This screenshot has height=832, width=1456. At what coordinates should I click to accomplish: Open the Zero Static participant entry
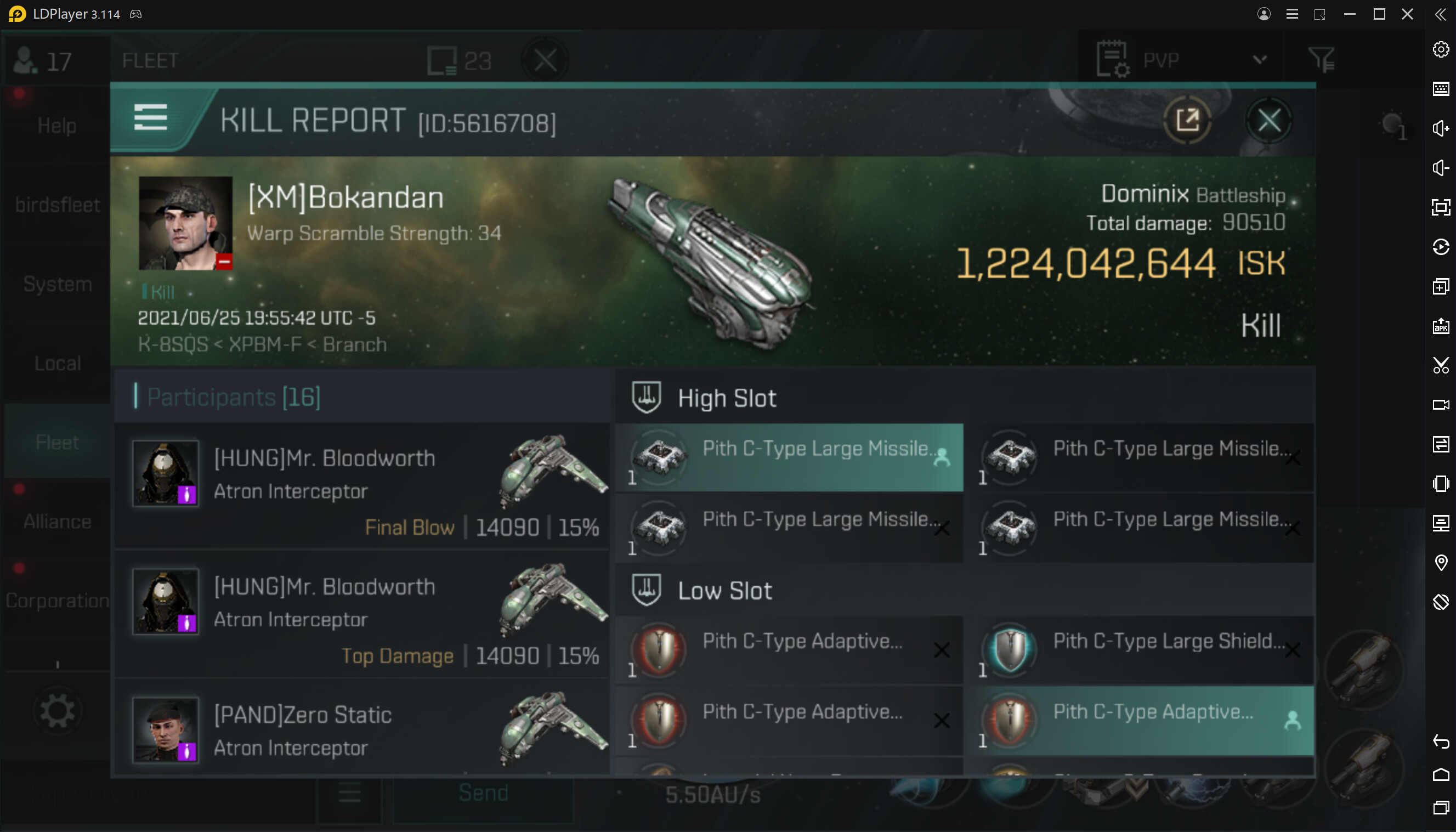pos(362,731)
